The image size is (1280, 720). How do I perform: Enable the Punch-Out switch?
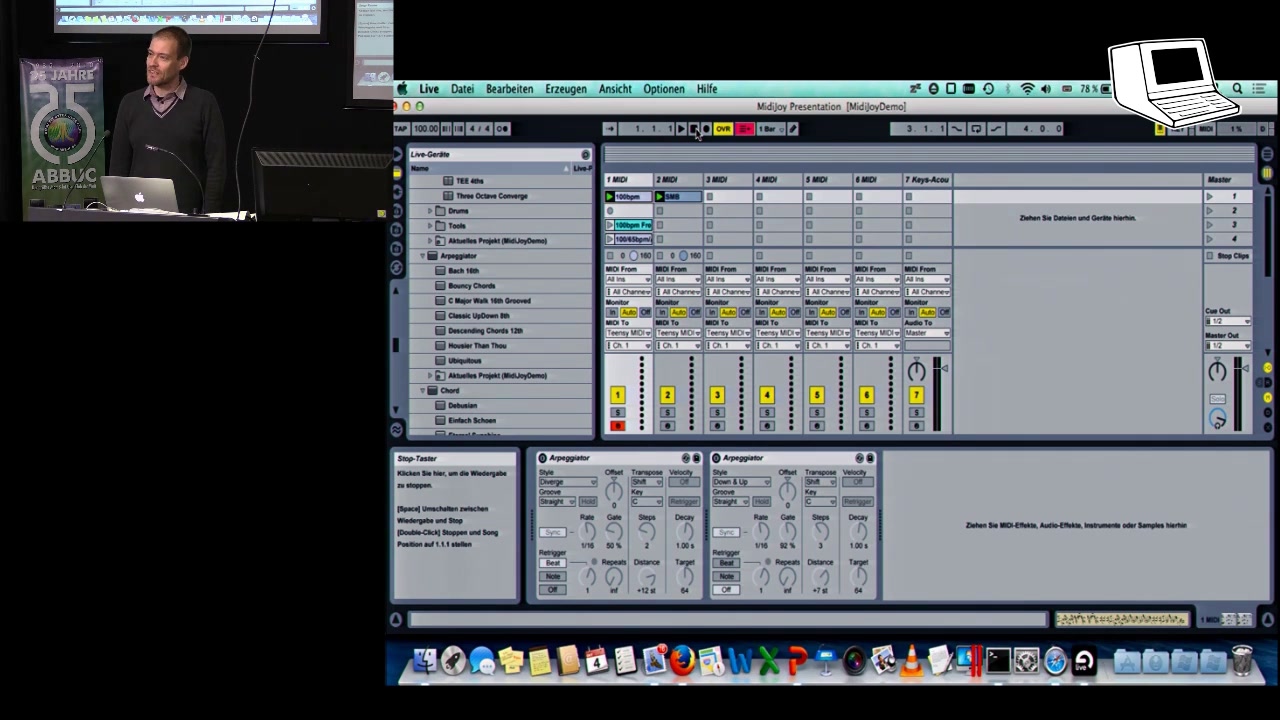coord(996,129)
